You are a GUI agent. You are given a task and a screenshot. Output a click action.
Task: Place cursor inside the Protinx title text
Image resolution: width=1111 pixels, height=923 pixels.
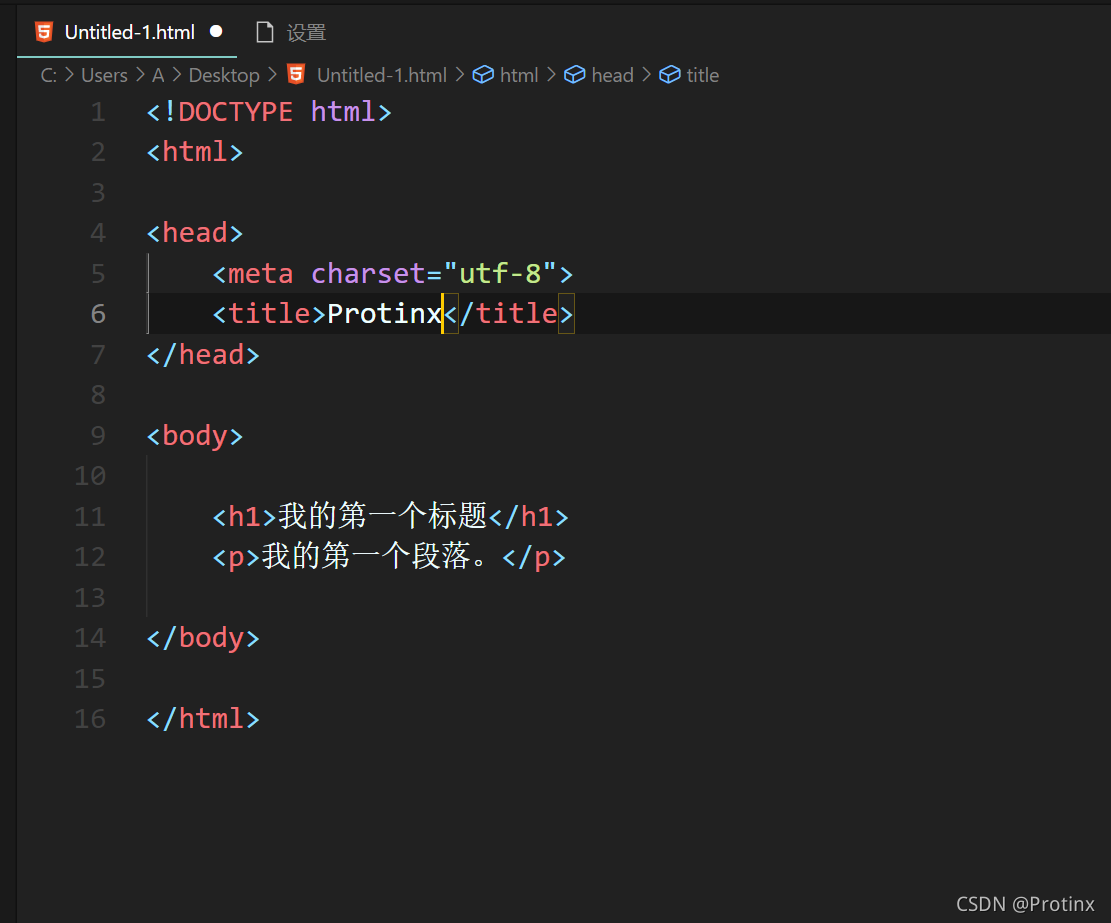[383, 313]
